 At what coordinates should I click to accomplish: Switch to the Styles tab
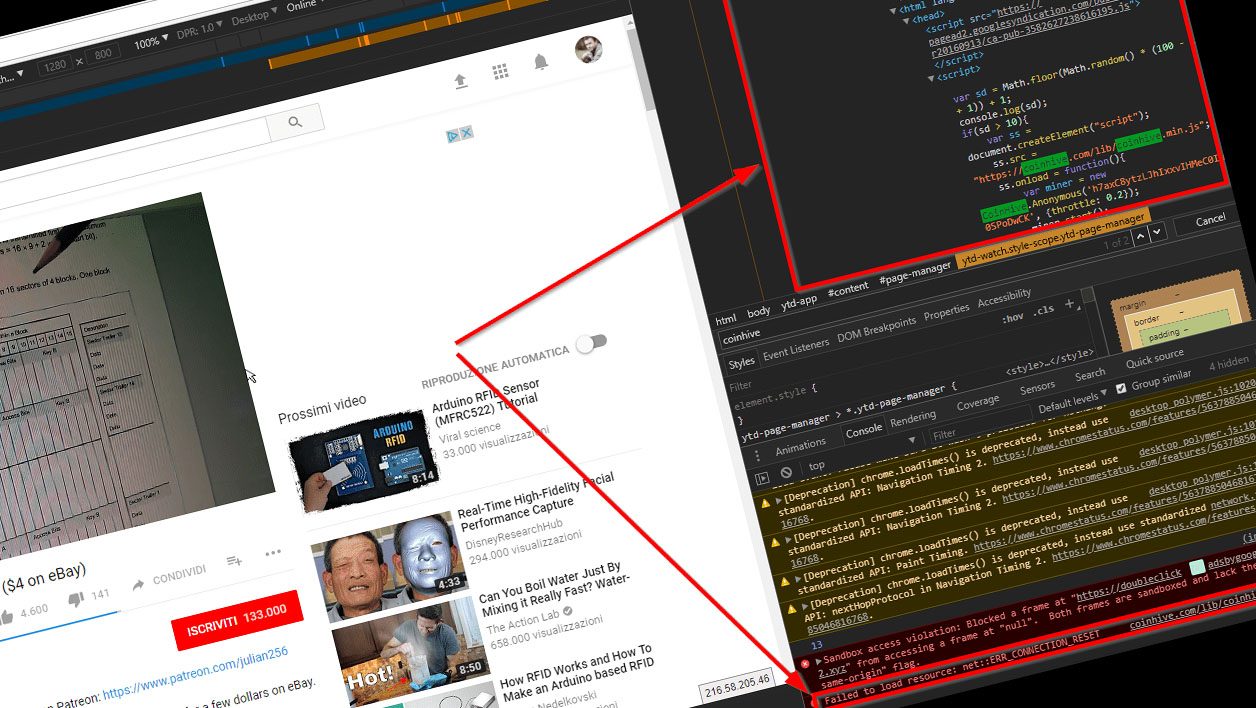pyautogui.click(x=741, y=362)
